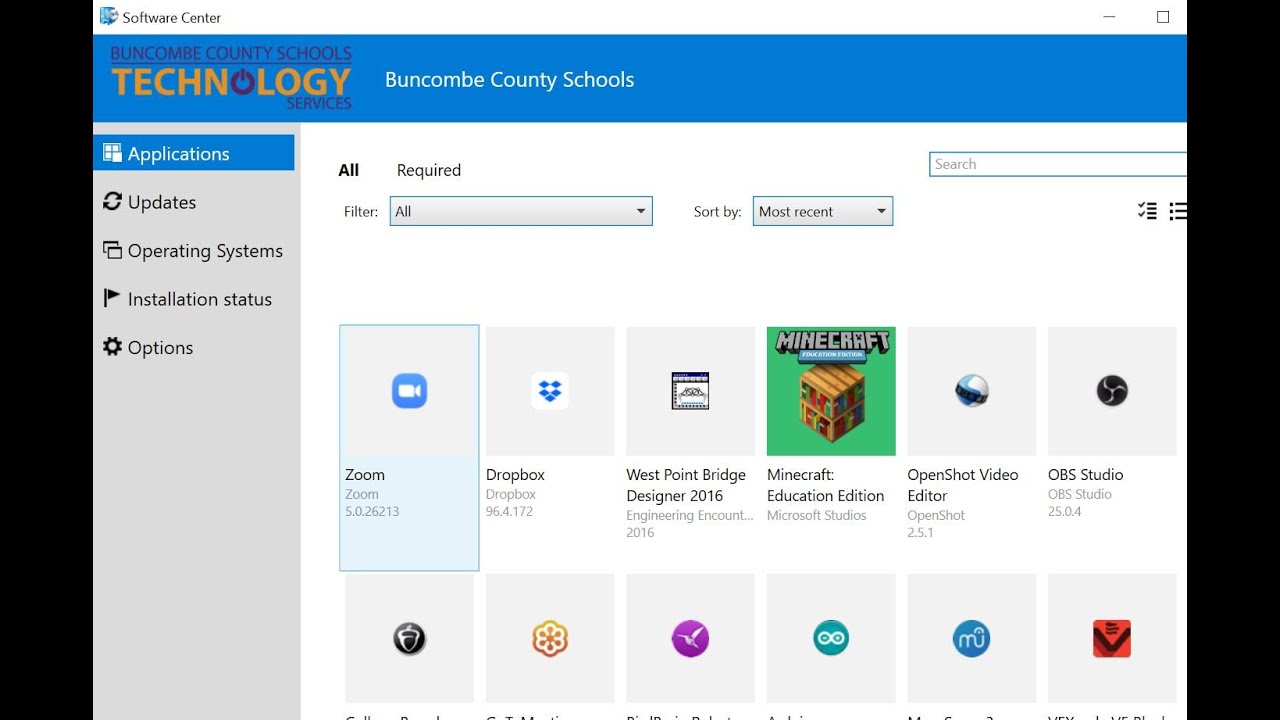1280x720 pixels.
Task: Open the Zoom application tile
Action: coord(409,448)
